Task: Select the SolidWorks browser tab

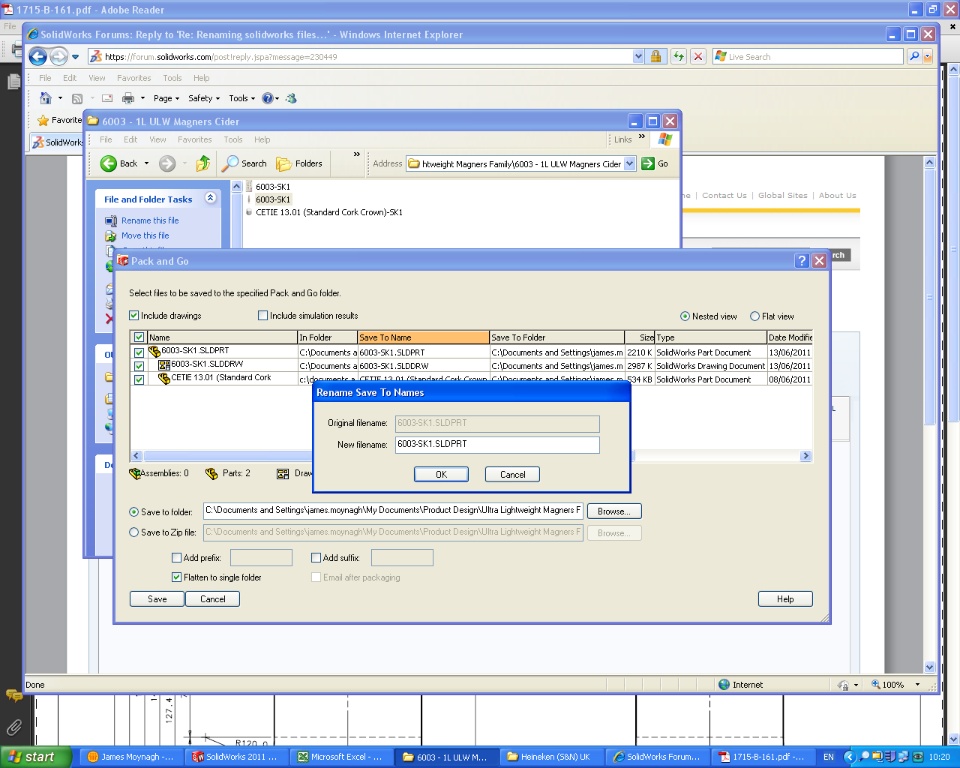Action: 57,142
